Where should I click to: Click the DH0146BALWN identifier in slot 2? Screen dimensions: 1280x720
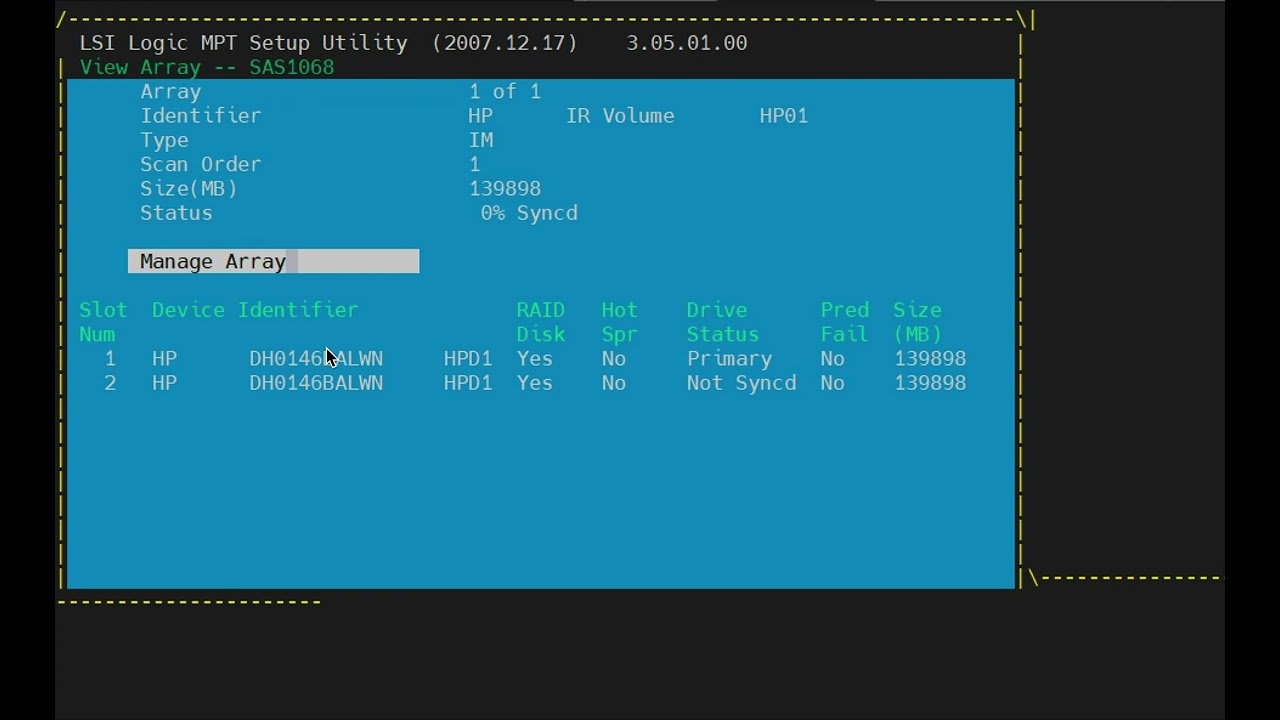pos(316,383)
